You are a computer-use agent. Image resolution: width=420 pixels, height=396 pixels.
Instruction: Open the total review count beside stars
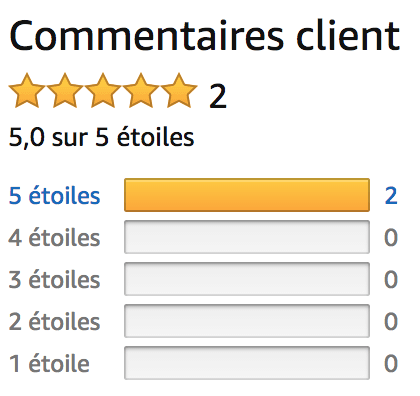[x=218, y=96]
